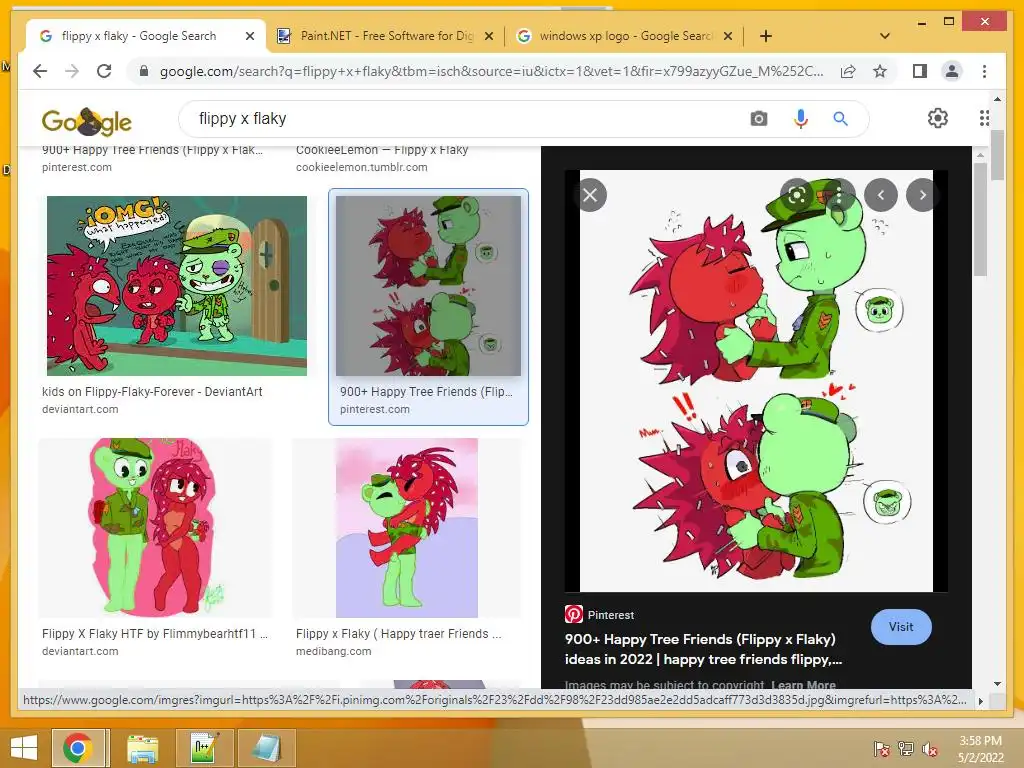Expand the tab search dropdown arrow
Screen dimensions: 1024x768
tap(885, 36)
